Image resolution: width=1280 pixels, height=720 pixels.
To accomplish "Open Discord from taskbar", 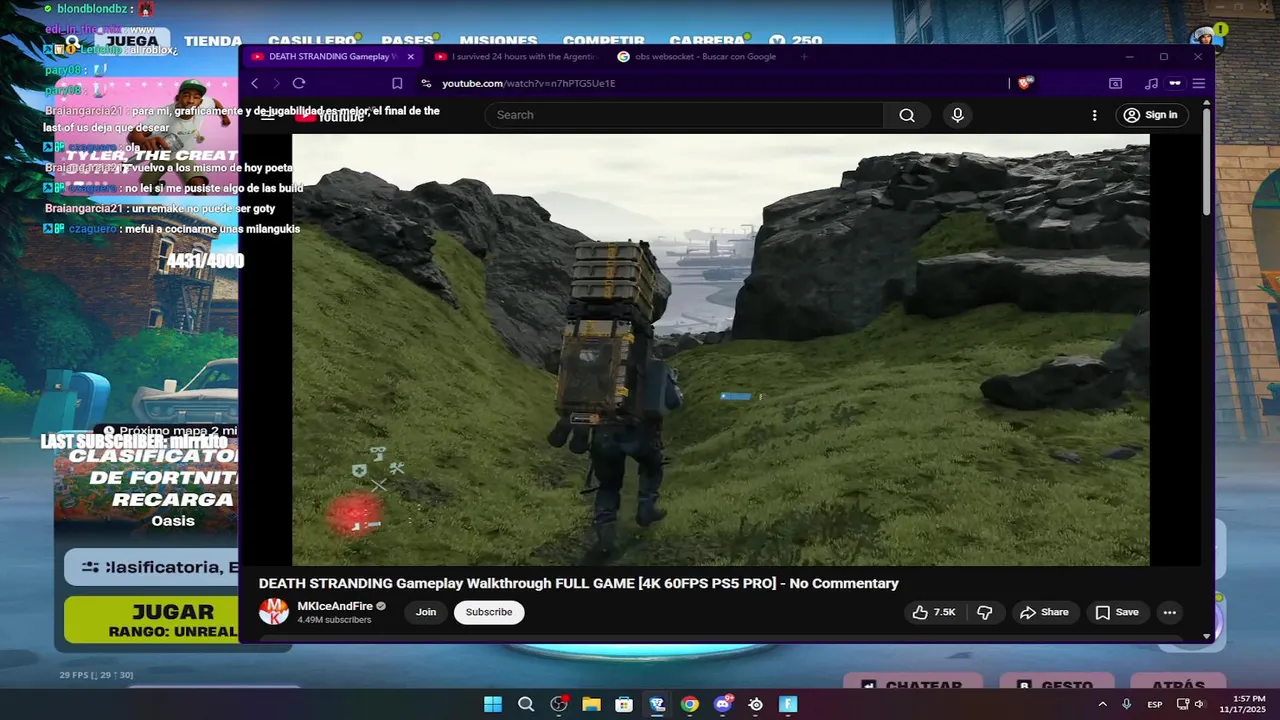I will (x=723, y=704).
